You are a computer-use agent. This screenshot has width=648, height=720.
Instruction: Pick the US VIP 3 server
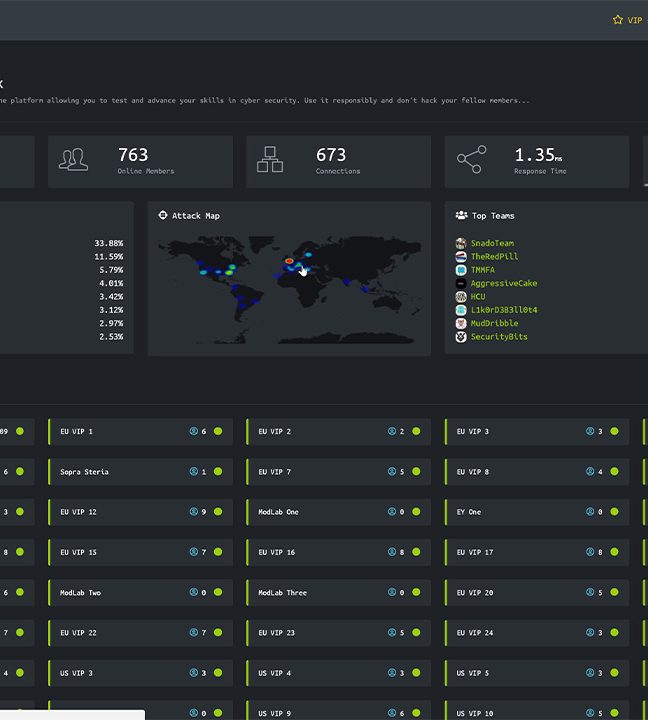click(141, 673)
